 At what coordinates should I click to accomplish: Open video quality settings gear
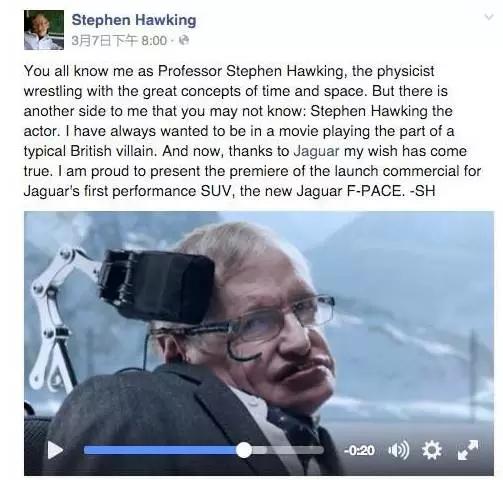pos(432,450)
